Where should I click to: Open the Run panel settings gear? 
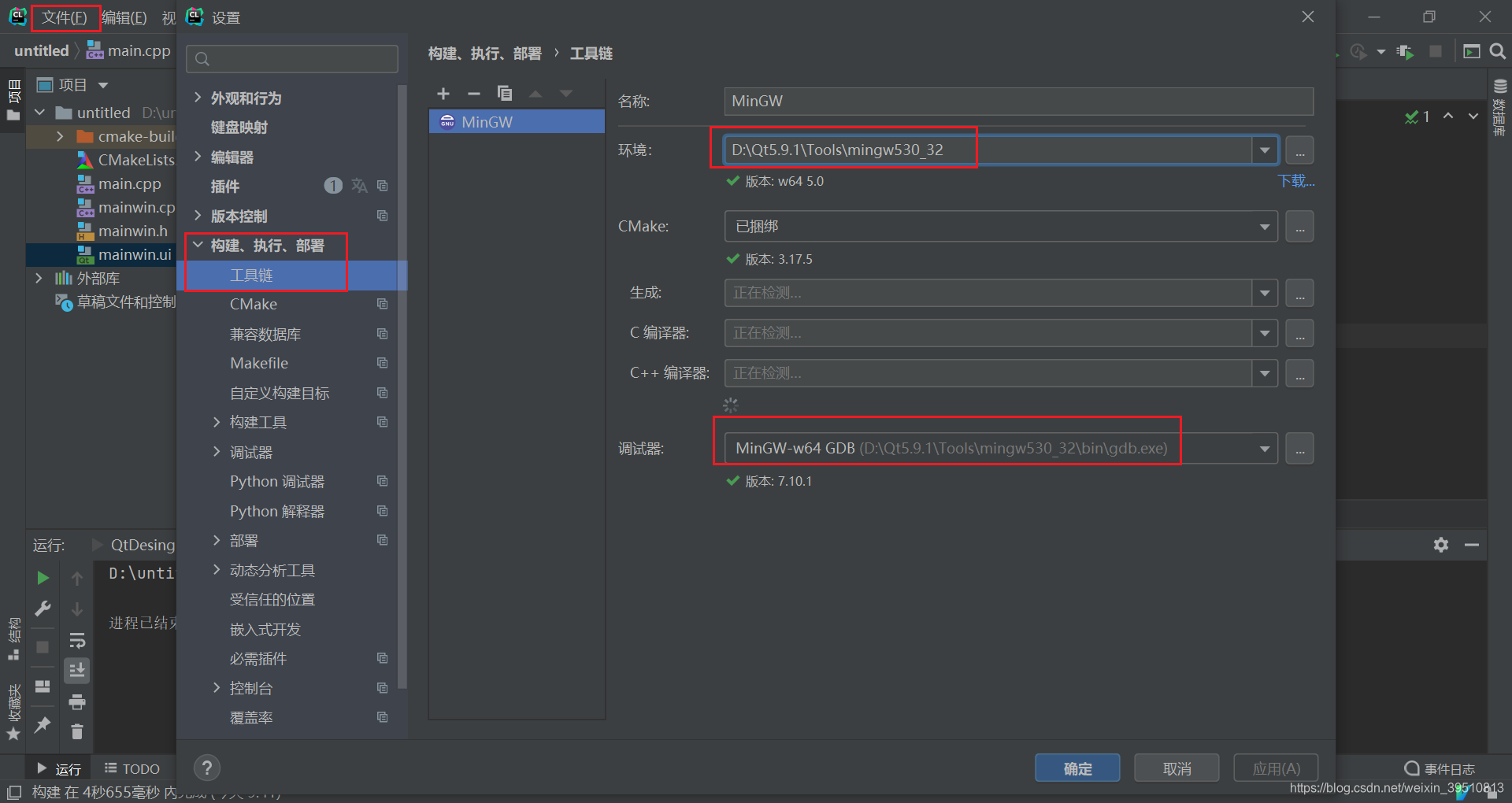[x=1441, y=545]
